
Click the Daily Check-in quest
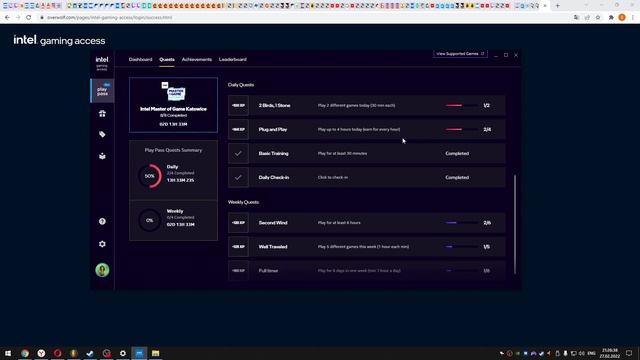[x=367, y=178]
